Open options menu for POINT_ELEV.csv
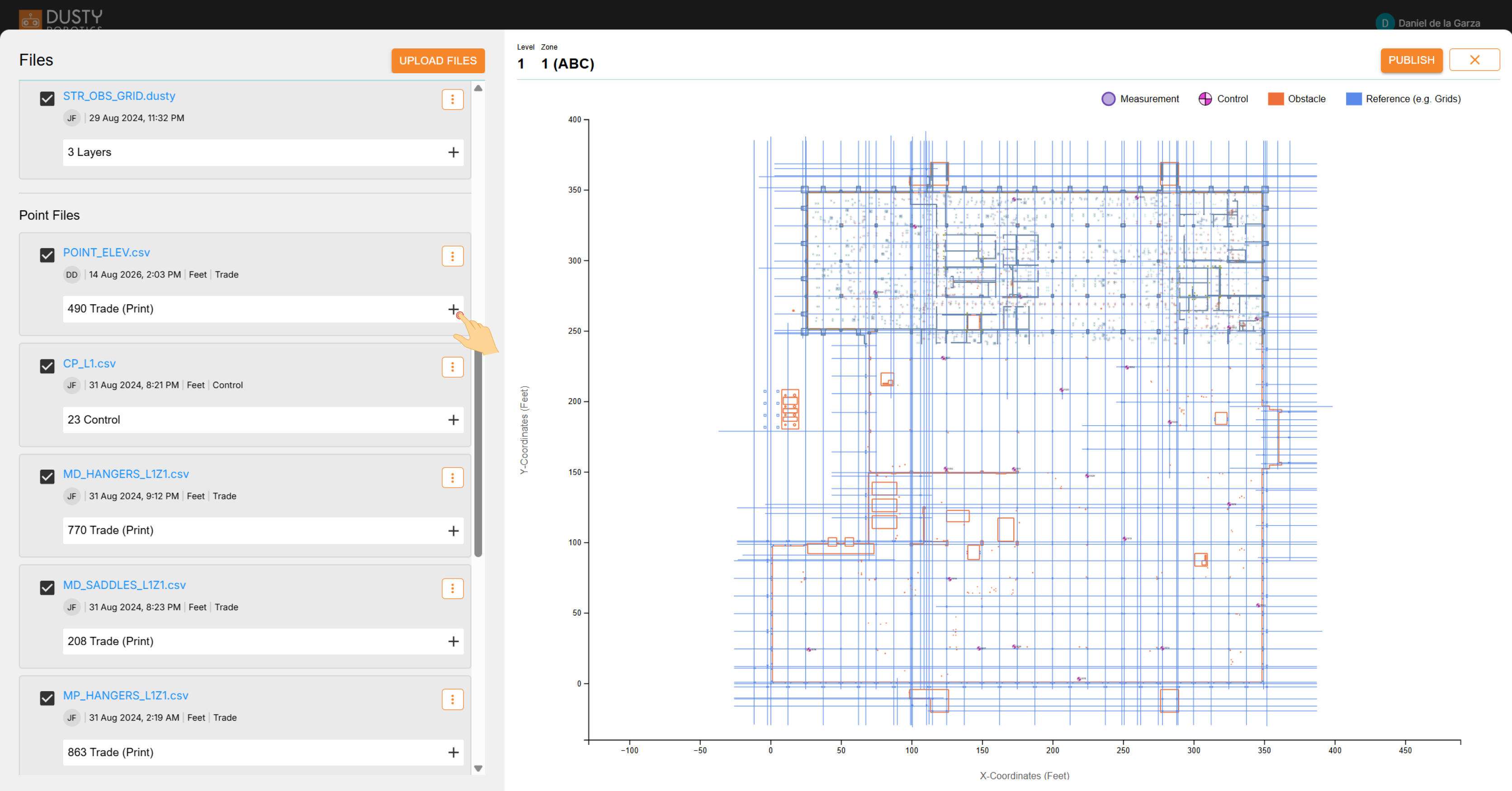The height and width of the screenshot is (791, 1512). click(x=453, y=256)
